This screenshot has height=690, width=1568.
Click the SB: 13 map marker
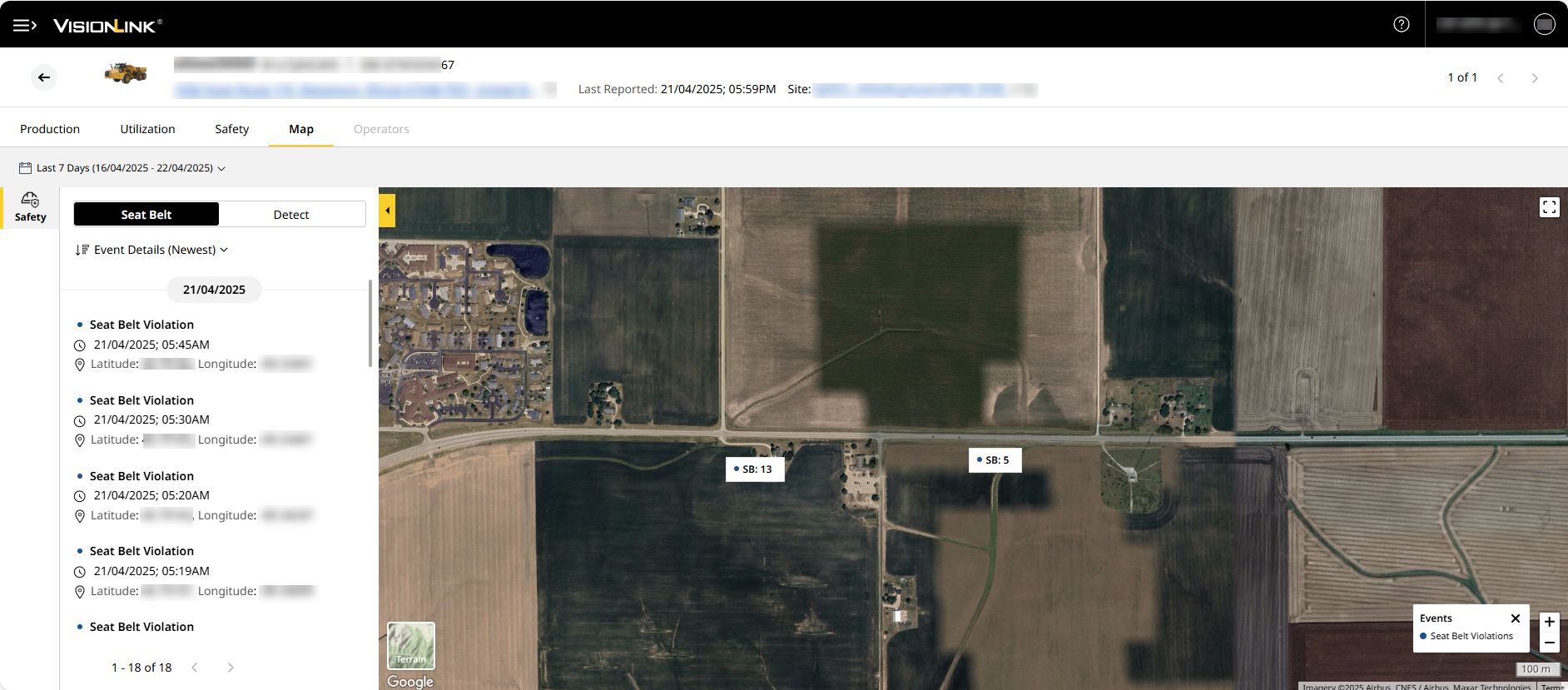point(755,469)
